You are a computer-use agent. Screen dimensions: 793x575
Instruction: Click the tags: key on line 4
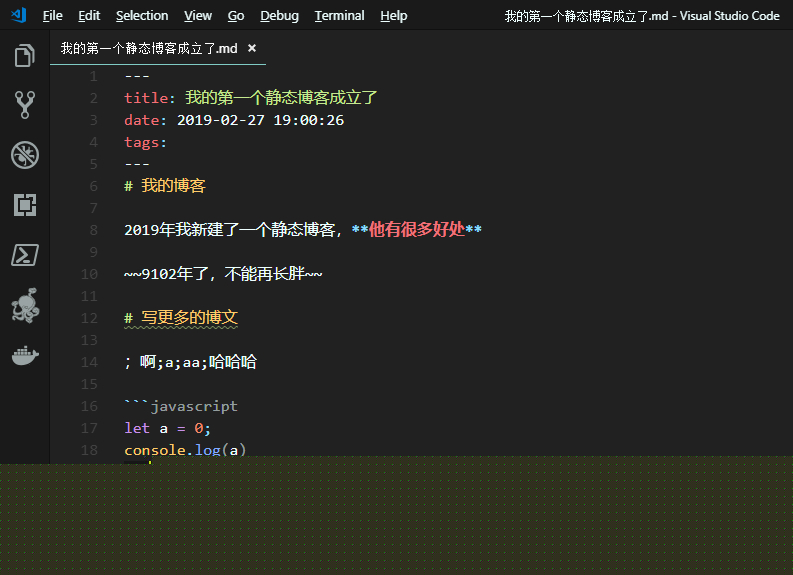click(146, 142)
